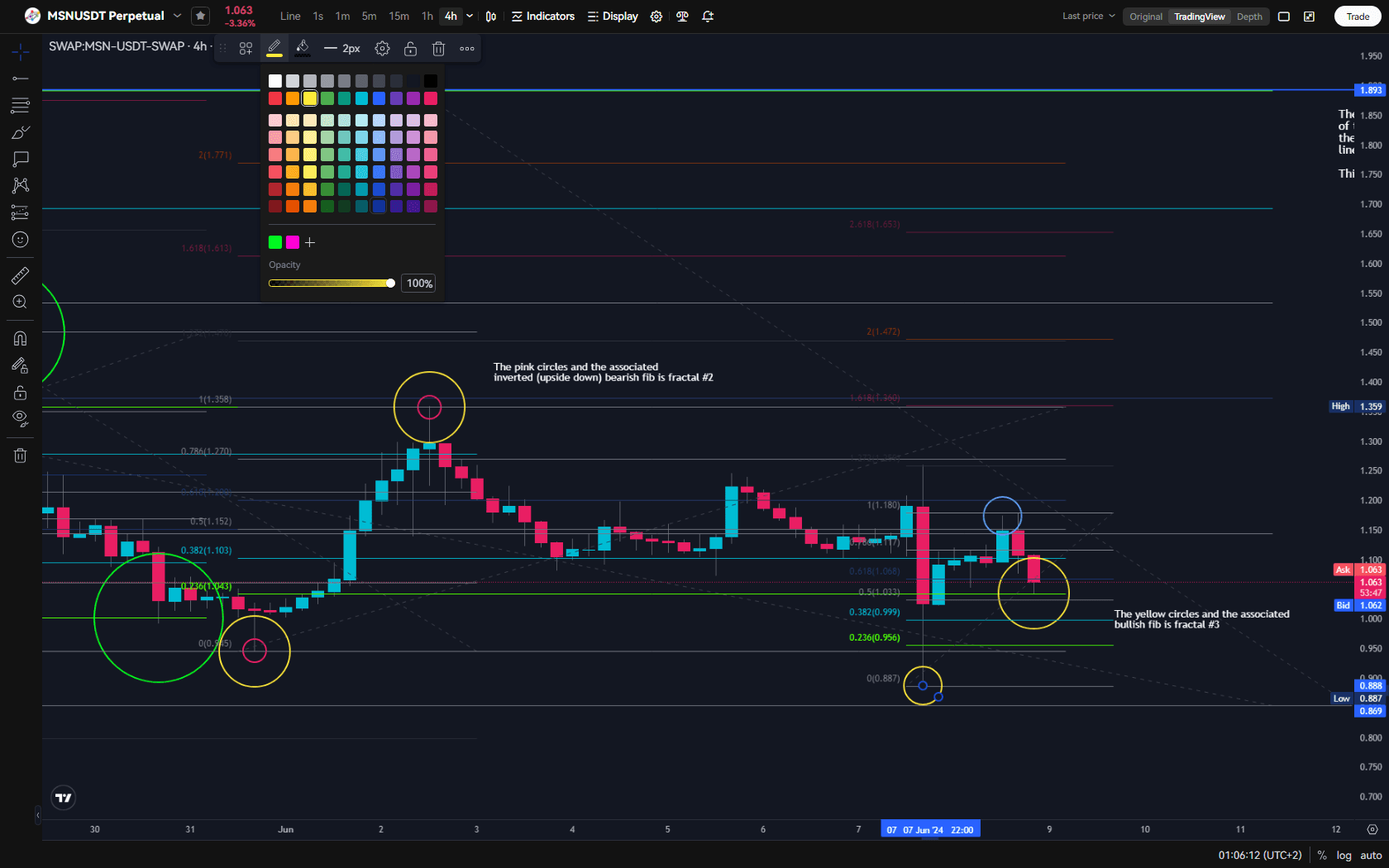Open timezone menu showing UTC+2
The image size is (1389, 868).
pos(1260,856)
